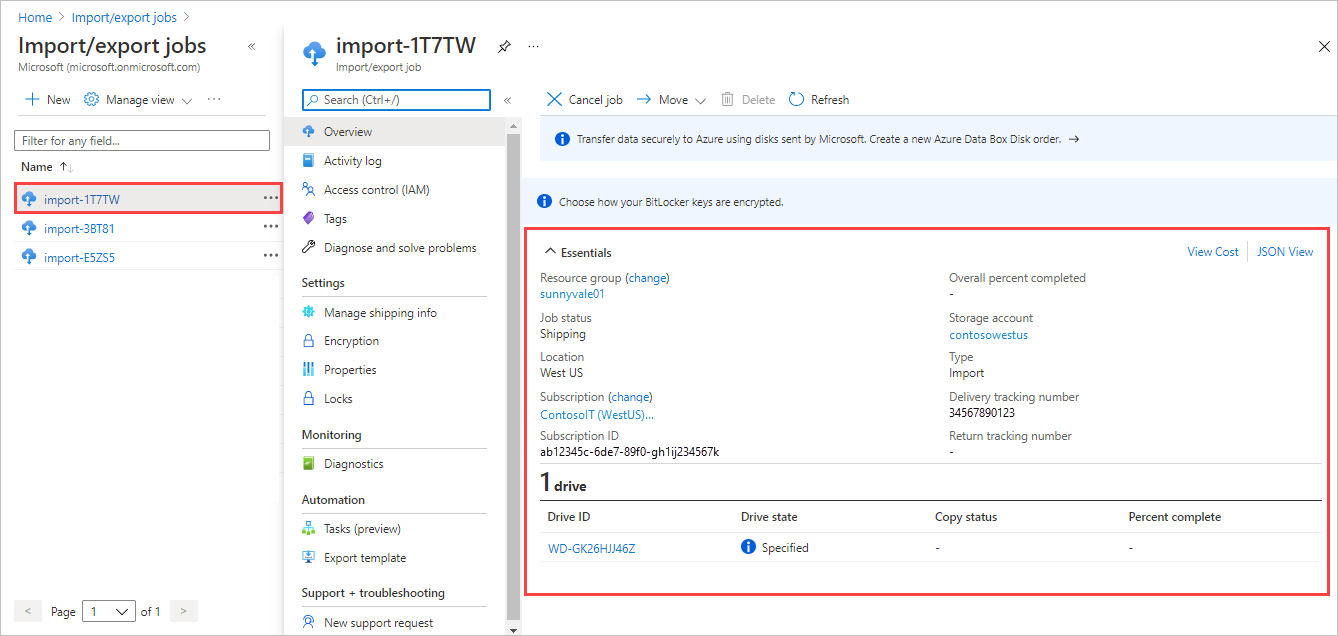Click the BitLocker keys info banner
The height and width of the screenshot is (636, 1338).
pyautogui.click(x=929, y=201)
